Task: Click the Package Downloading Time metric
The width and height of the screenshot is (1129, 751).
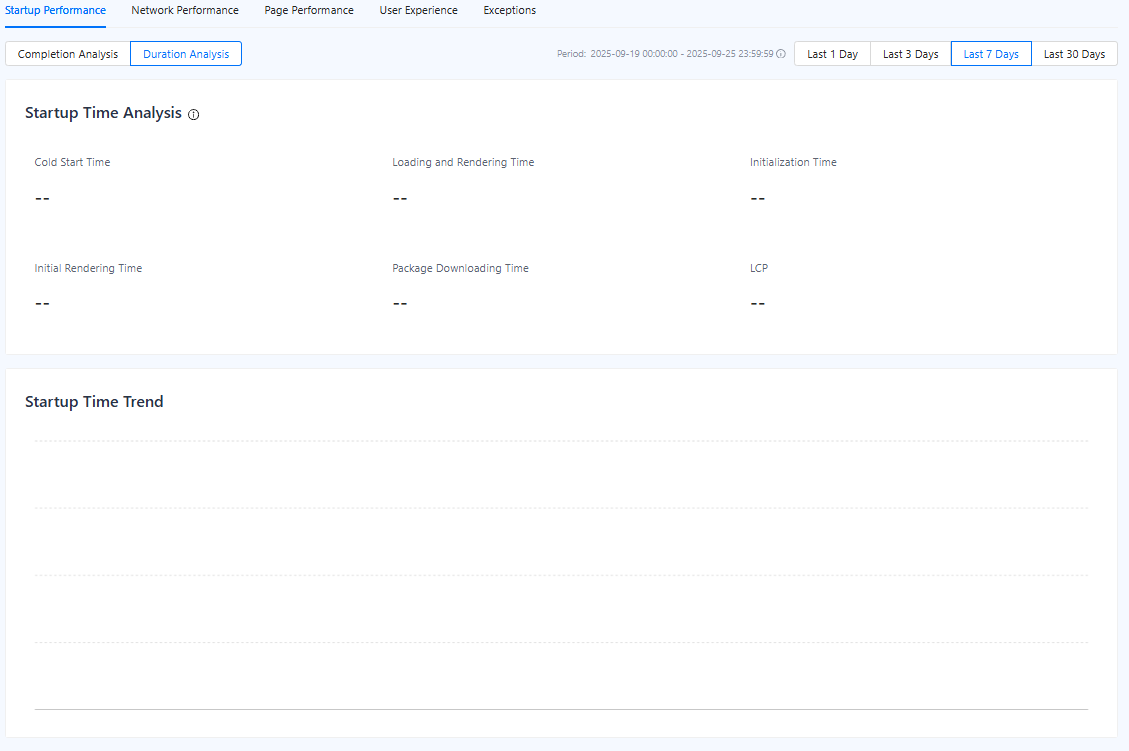Action: (x=460, y=269)
